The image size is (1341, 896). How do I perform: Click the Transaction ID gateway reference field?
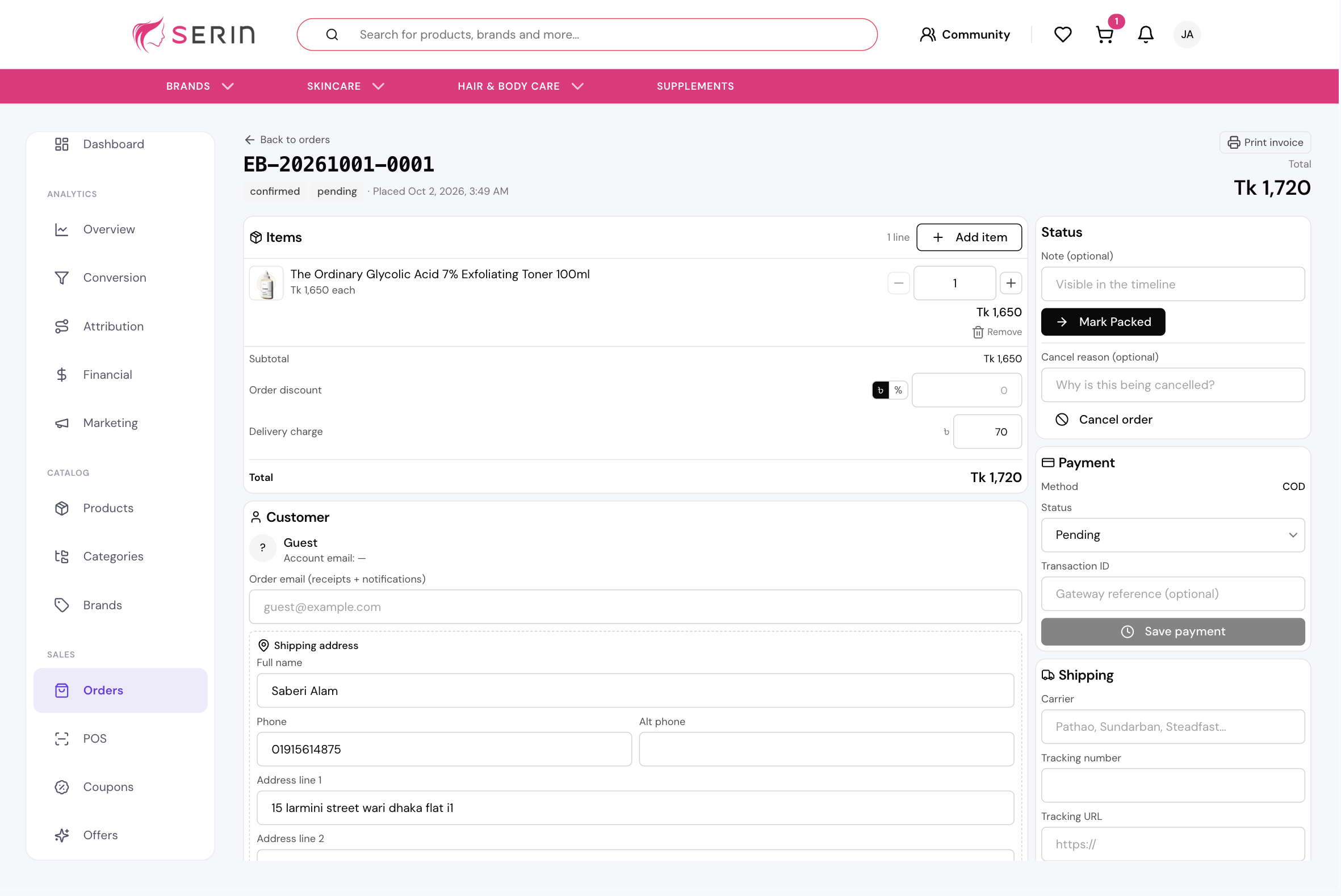point(1174,594)
